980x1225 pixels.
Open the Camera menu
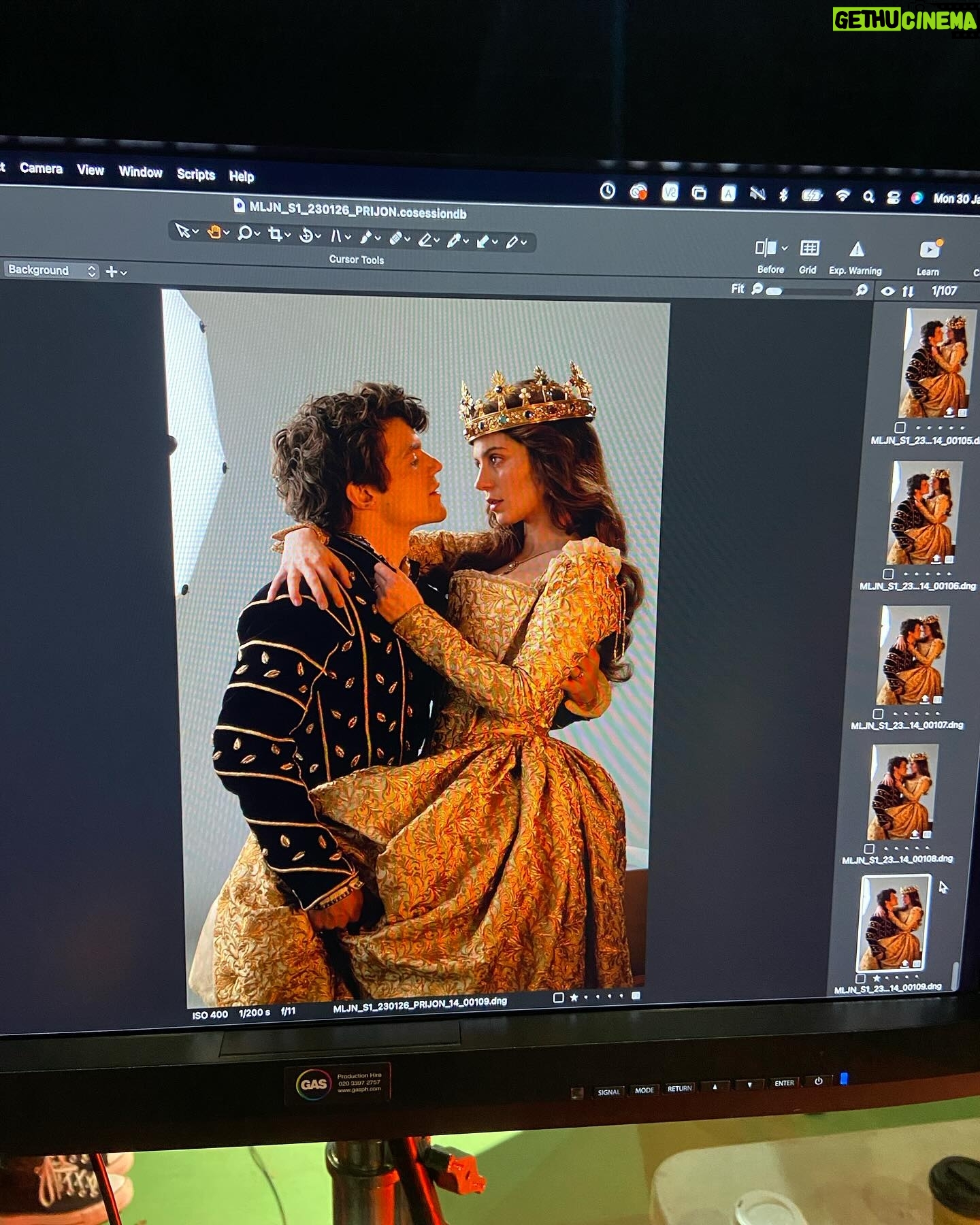41,169
